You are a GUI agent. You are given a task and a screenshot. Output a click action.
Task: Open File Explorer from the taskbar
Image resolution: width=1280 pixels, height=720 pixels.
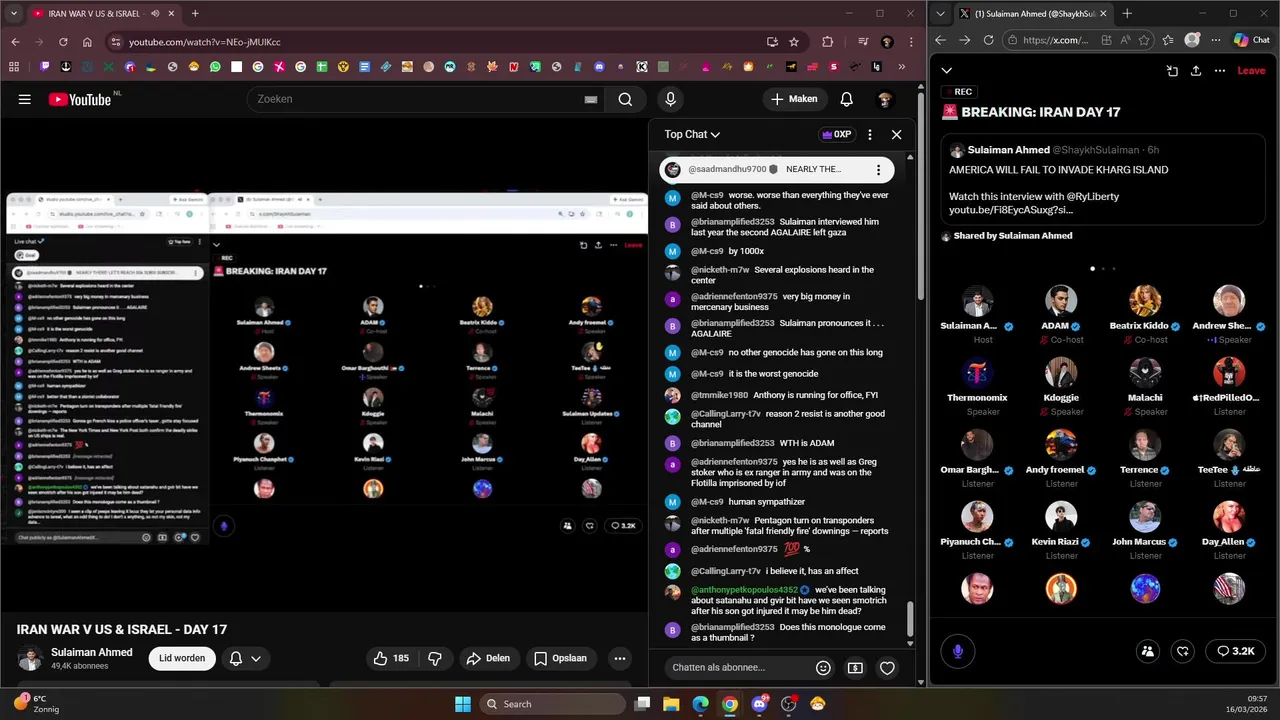coord(671,704)
